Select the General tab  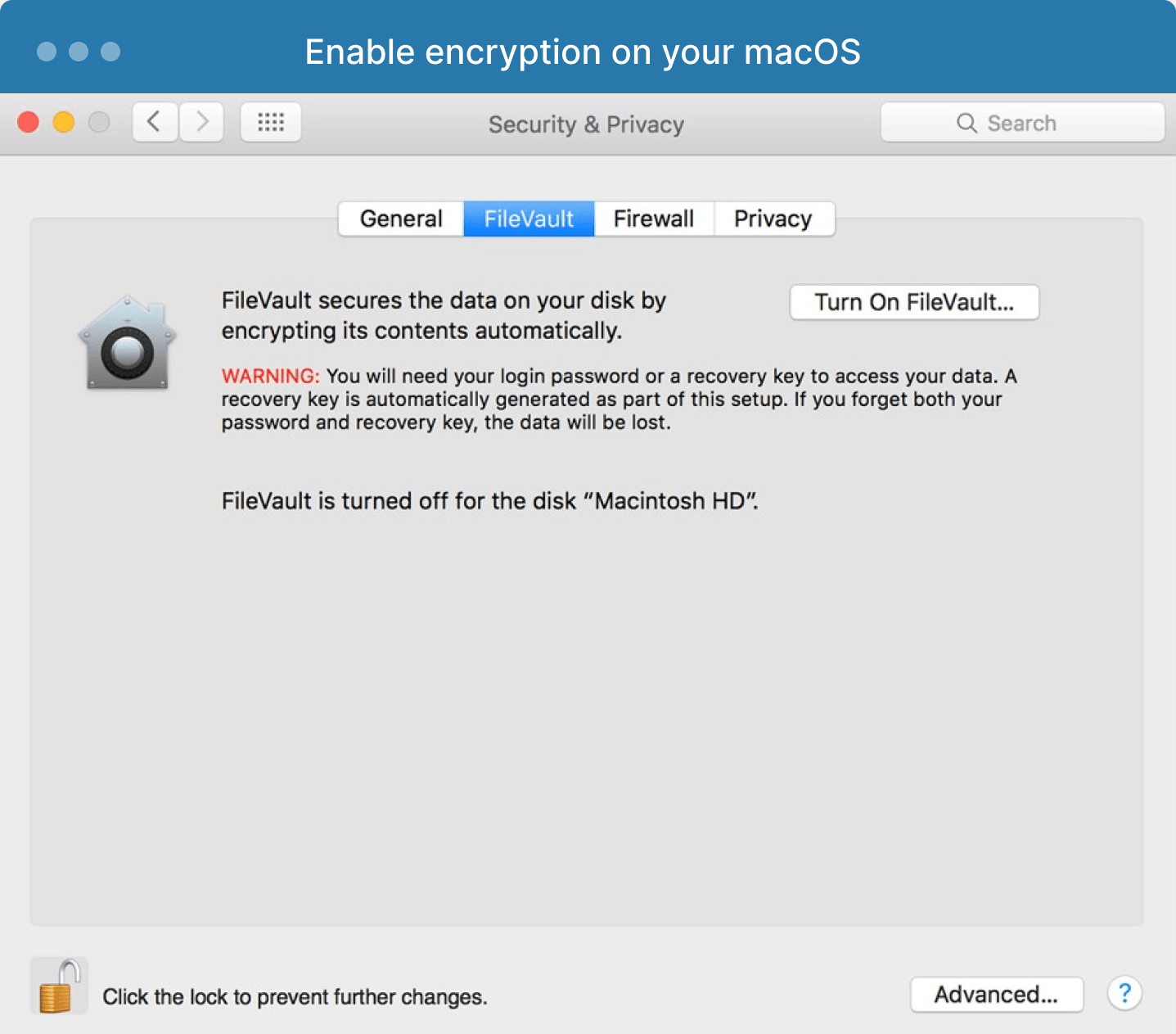[x=400, y=219]
